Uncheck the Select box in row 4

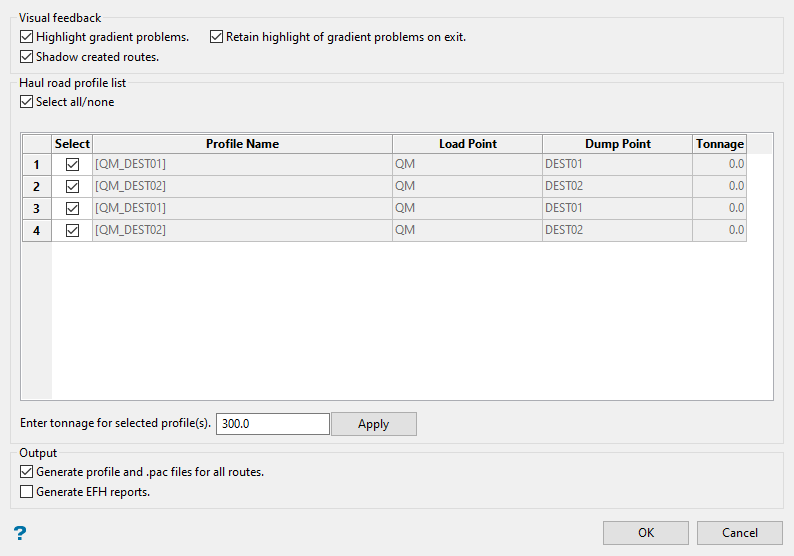[x=72, y=230]
